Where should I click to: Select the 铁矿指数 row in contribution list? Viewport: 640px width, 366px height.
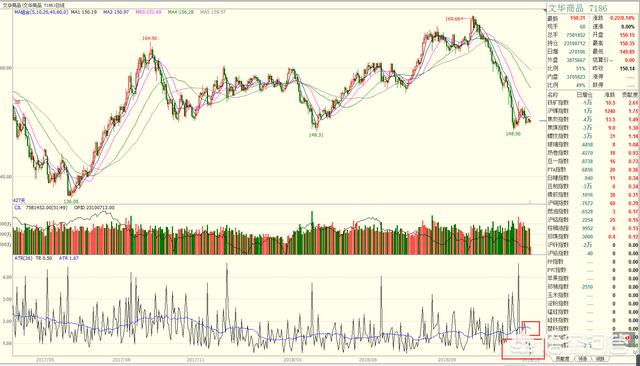point(593,103)
